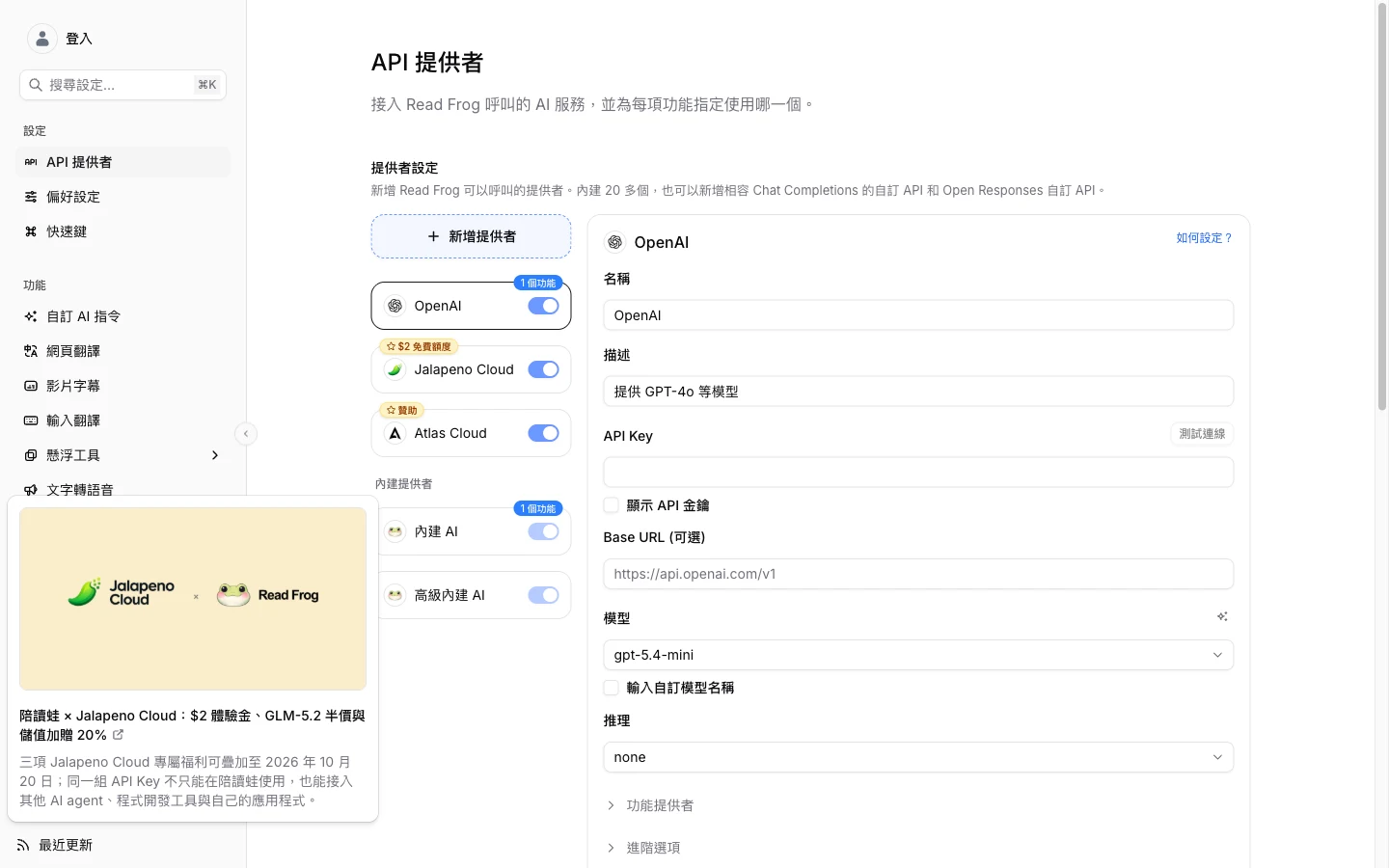This screenshot has height=868, width=1389.
Task: Click the 文字轉語音 megaphone icon
Action: (x=31, y=490)
